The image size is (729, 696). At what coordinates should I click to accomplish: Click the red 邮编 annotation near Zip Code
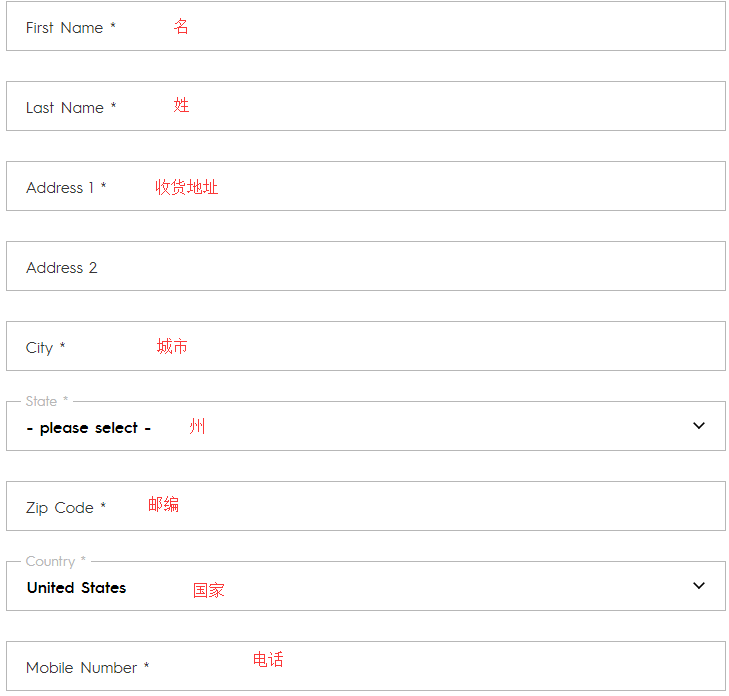pyautogui.click(x=163, y=505)
